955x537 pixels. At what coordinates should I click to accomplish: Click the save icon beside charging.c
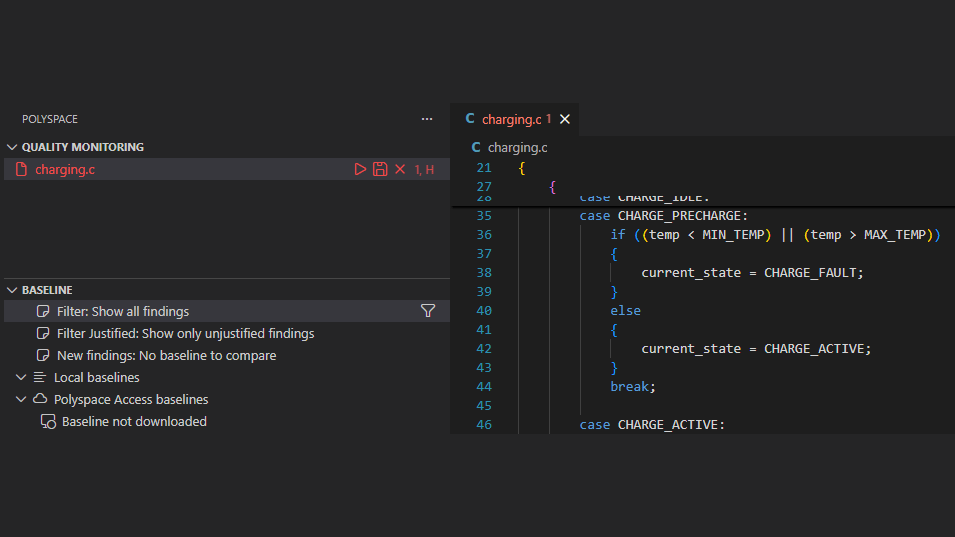click(380, 169)
